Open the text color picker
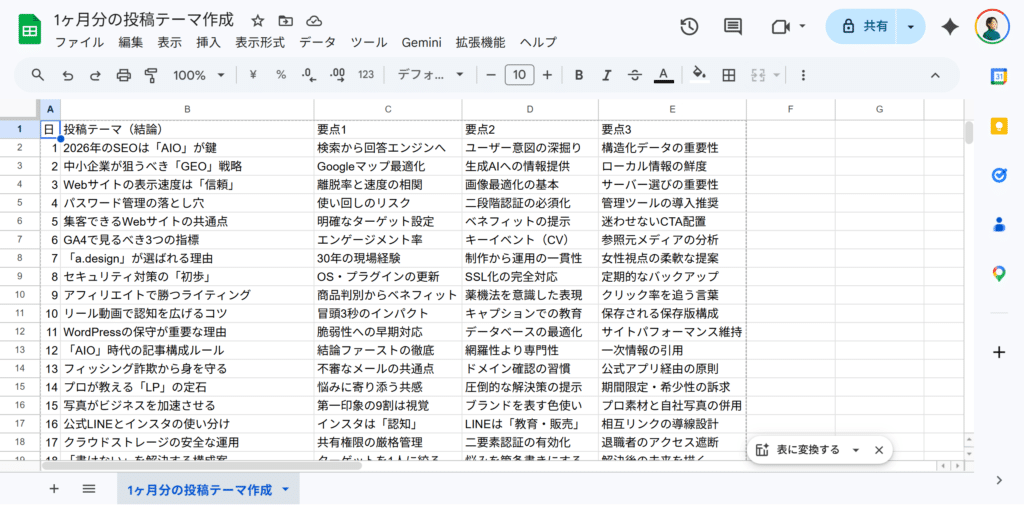 click(662, 75)
